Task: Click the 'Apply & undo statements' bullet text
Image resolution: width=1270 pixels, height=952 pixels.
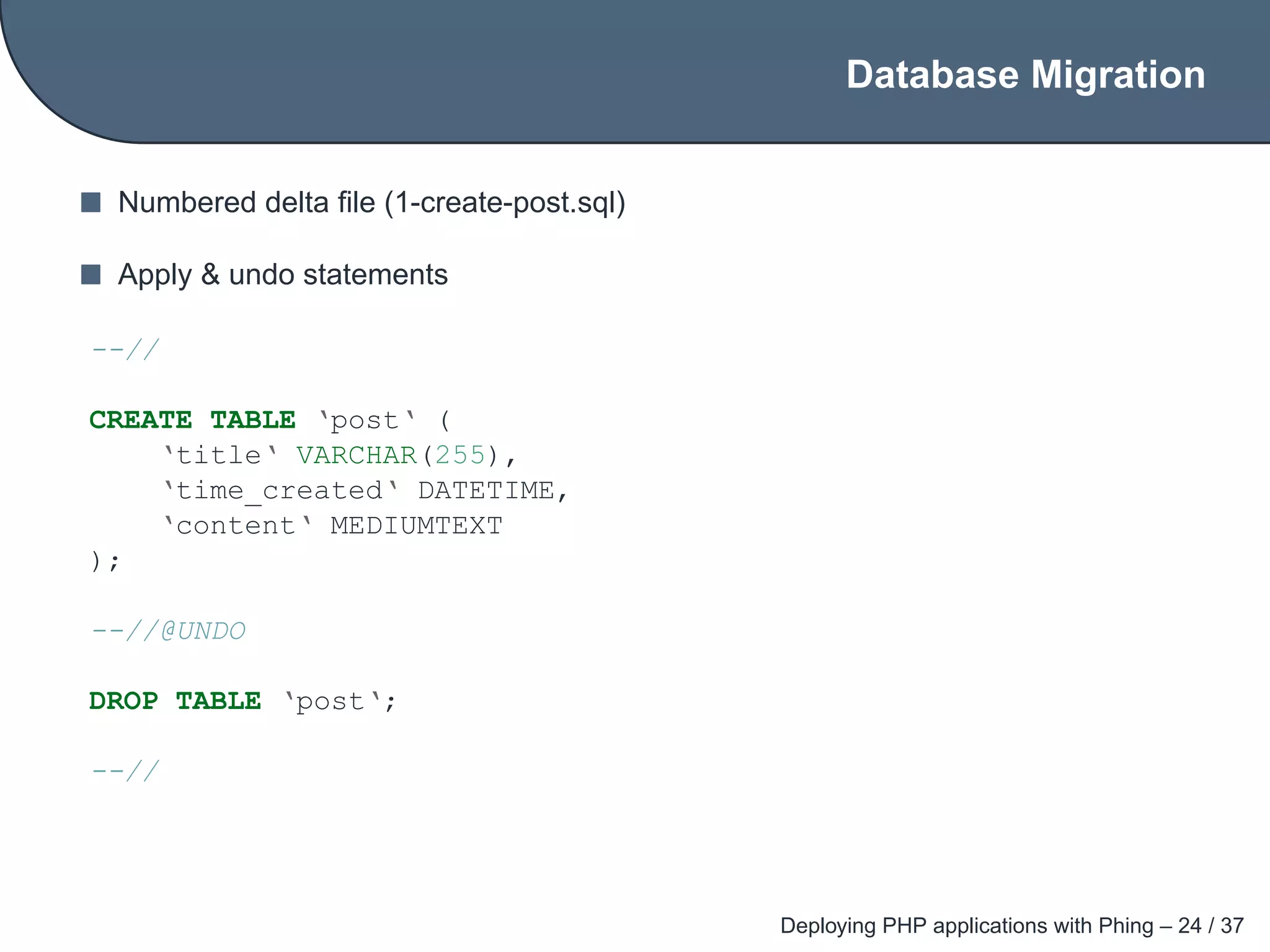Action: 283,275
